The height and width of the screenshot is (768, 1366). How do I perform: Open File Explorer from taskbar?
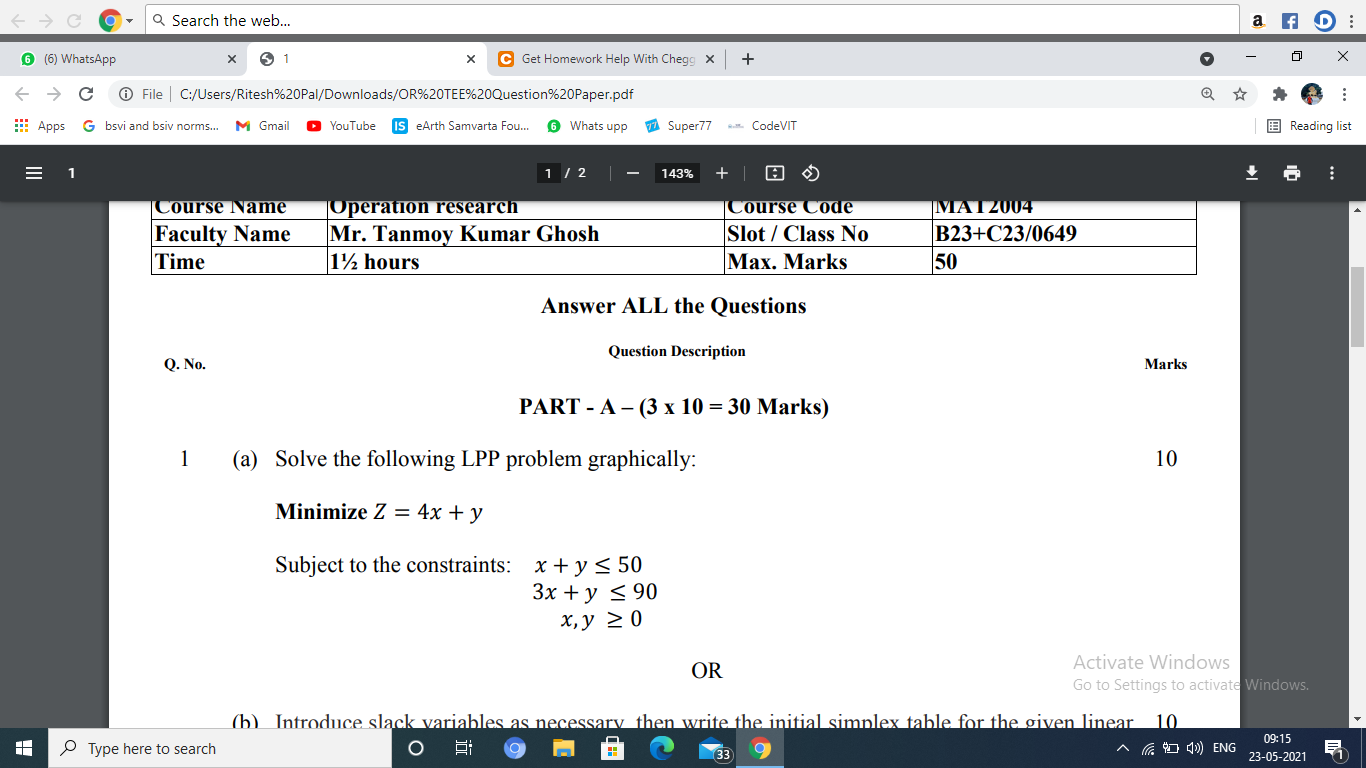(x=564, y=748)
